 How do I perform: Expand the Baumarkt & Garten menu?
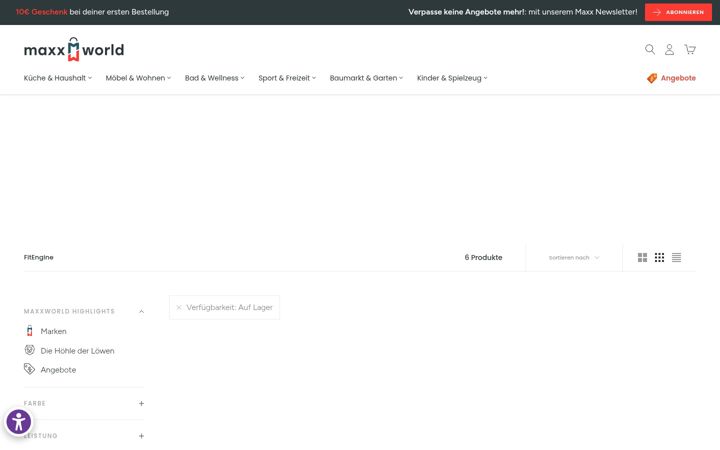(366, 78)
